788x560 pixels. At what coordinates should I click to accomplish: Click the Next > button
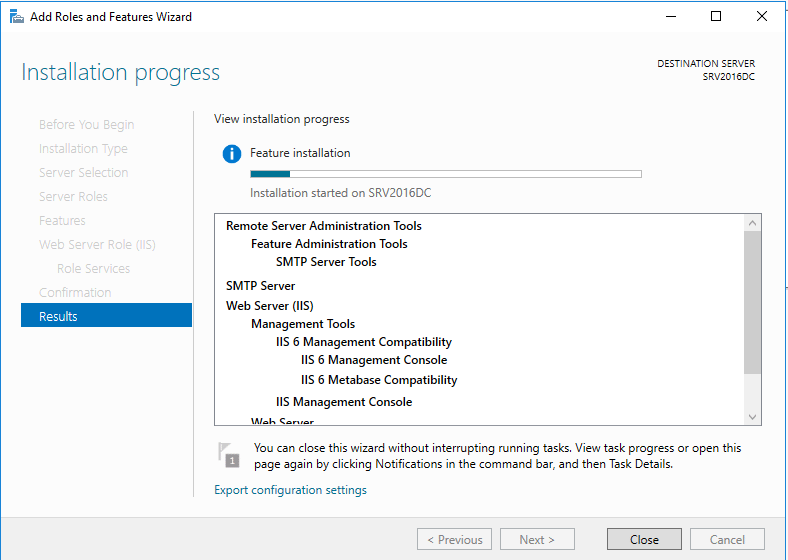pyautogui.click(x=537, y=539)
